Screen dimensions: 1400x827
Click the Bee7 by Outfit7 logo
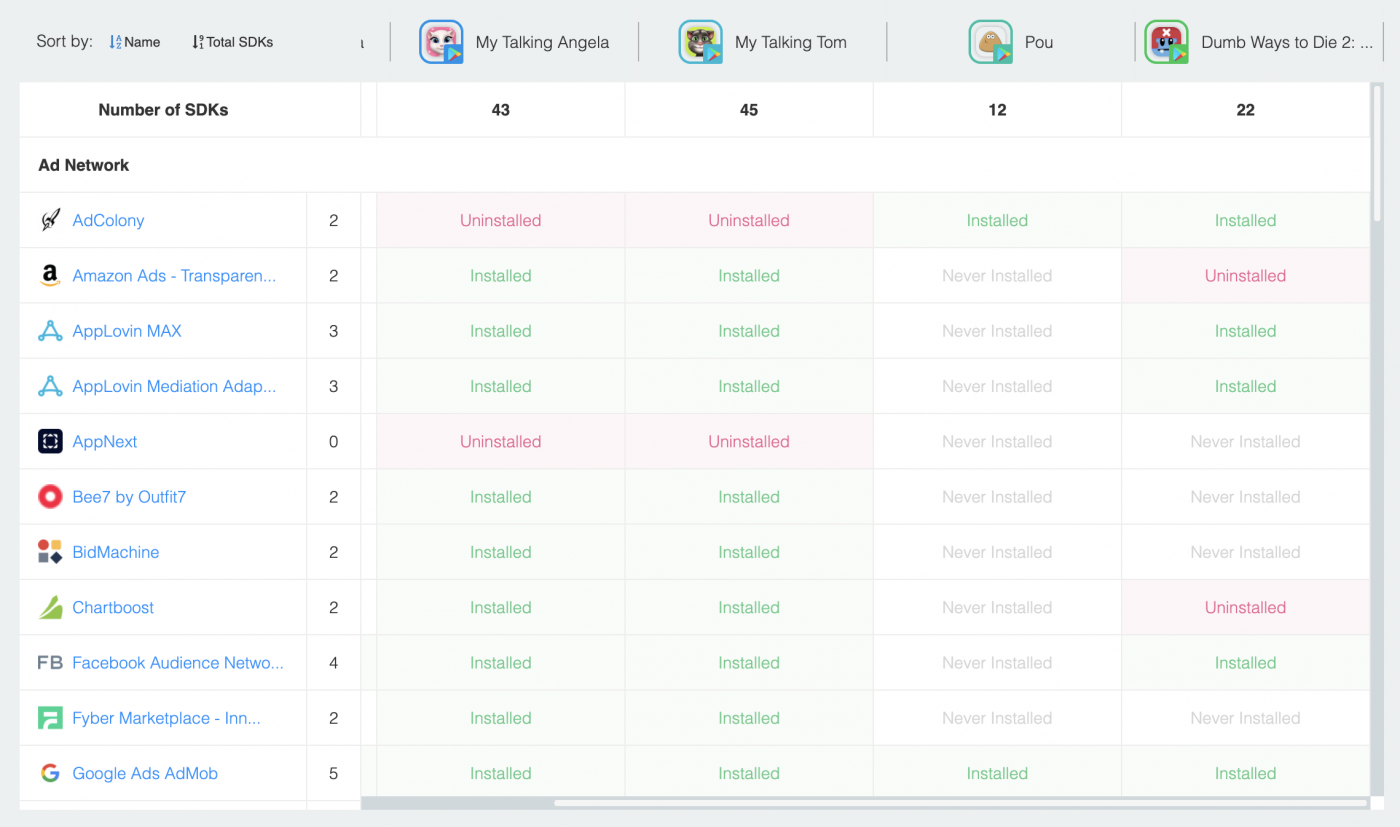click(x=49, y=496)
